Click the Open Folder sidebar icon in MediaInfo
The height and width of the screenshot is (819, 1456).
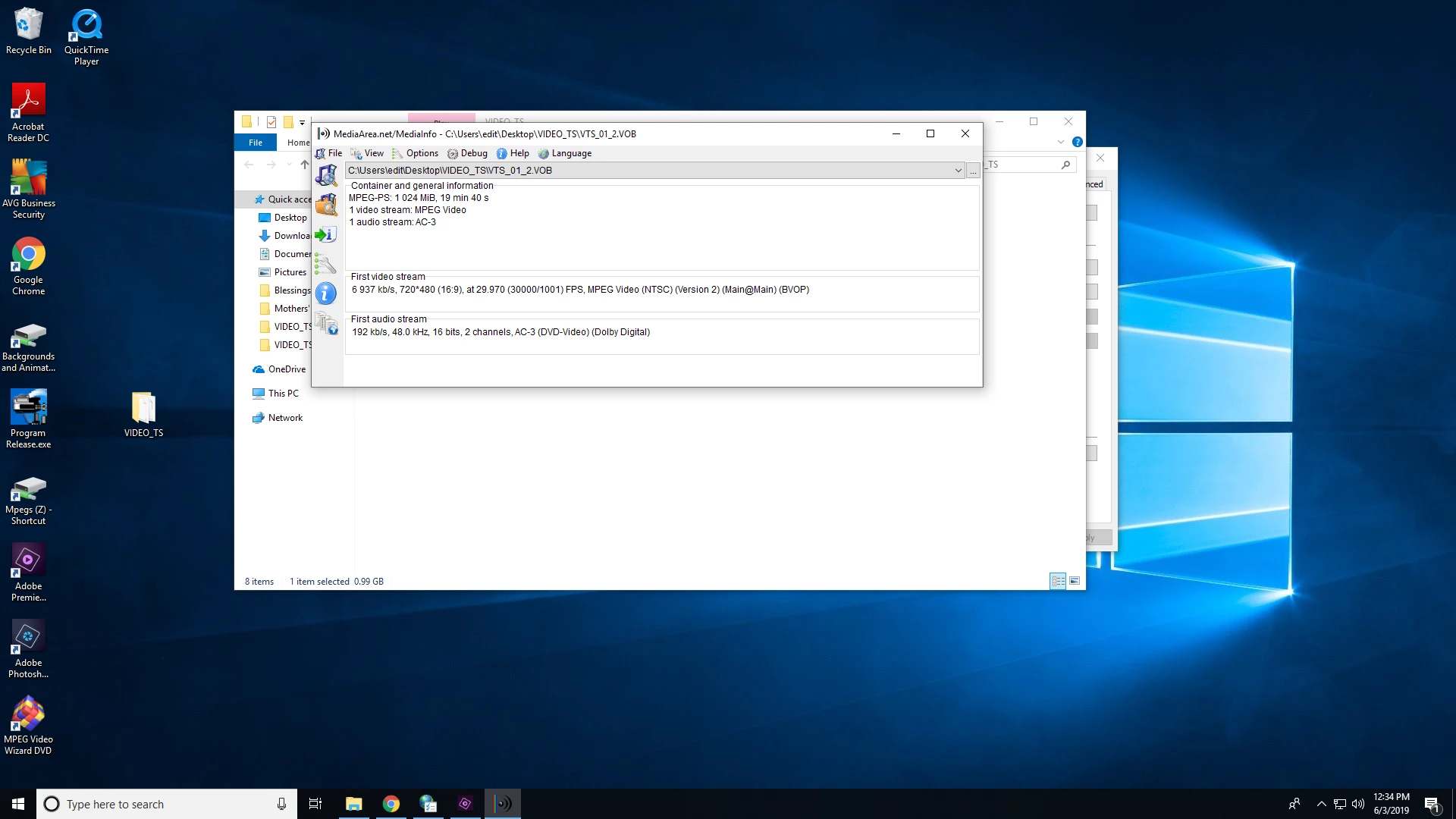(x=326, y=205)
